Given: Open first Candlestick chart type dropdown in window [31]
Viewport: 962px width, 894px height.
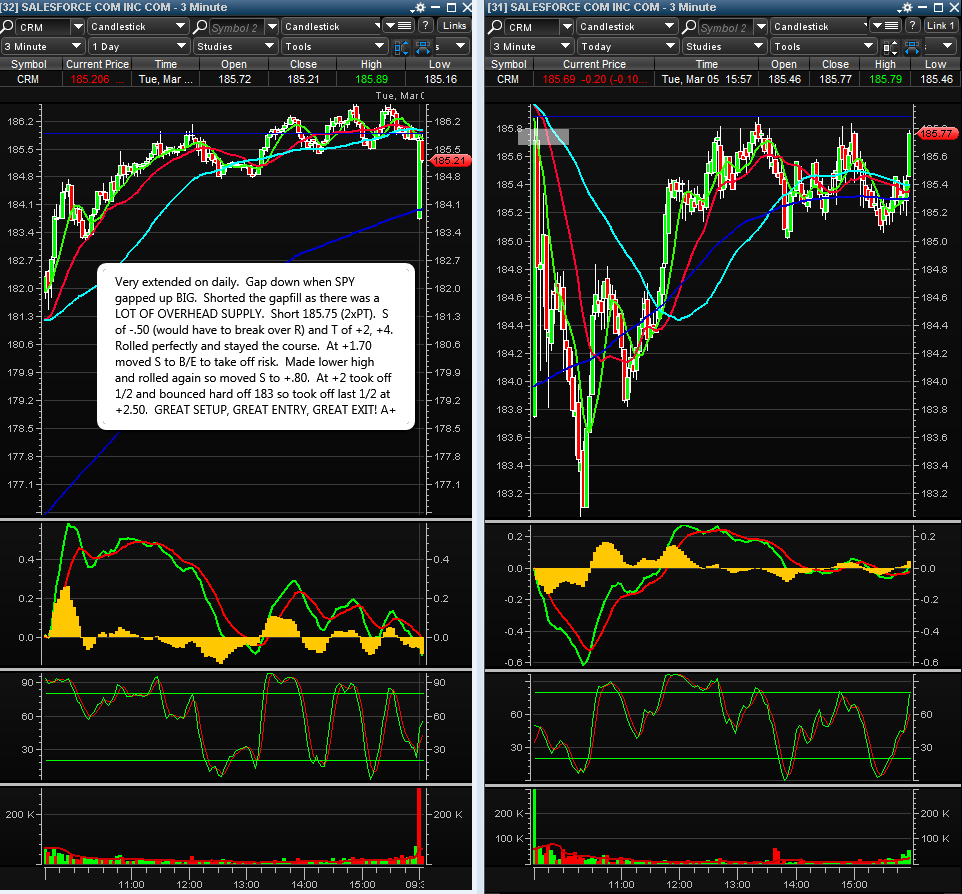Looking at the screenshot, I should 626,26.
